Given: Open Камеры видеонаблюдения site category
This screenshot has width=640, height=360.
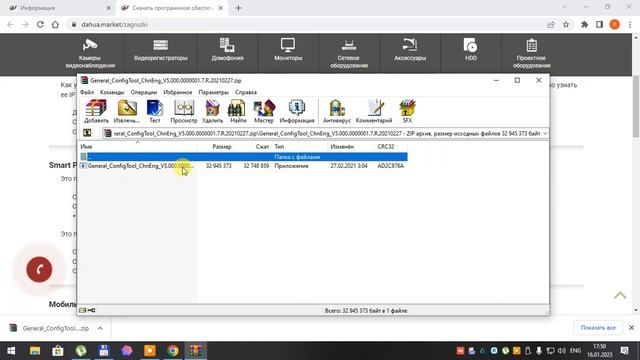Looking at the screenshot, I should (x=90, y=54).
